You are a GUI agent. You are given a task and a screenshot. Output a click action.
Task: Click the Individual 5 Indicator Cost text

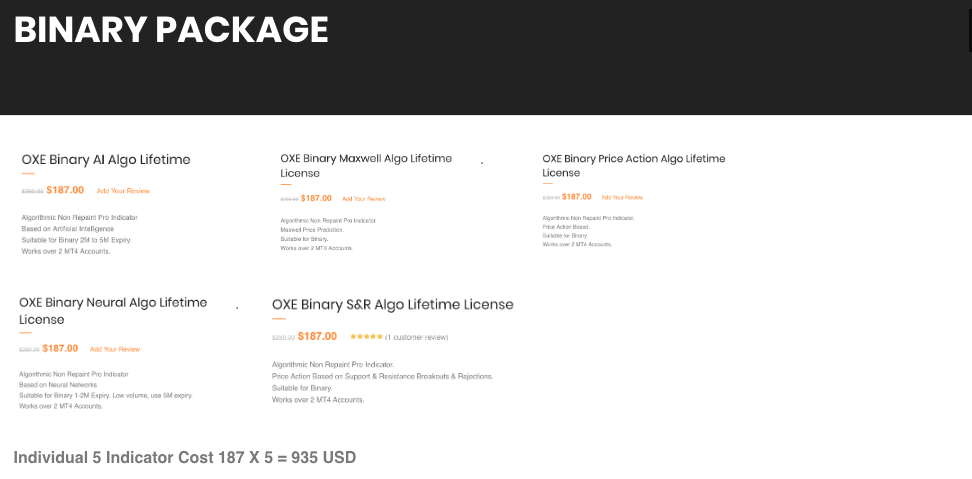tap(185, 457)
